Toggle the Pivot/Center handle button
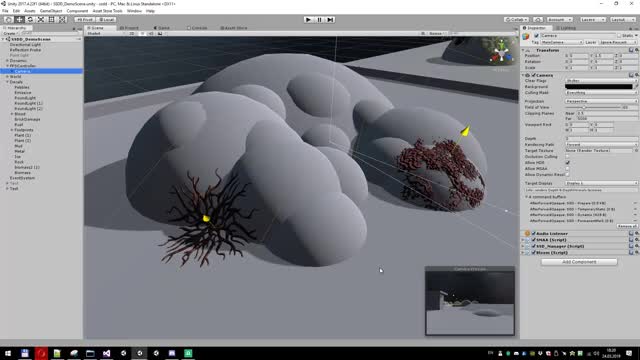The image size is (640, 360). click(84, 20)
